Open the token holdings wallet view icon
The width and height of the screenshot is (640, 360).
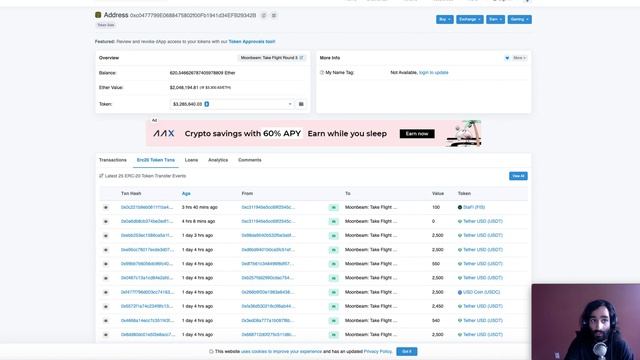click(301, 104)
